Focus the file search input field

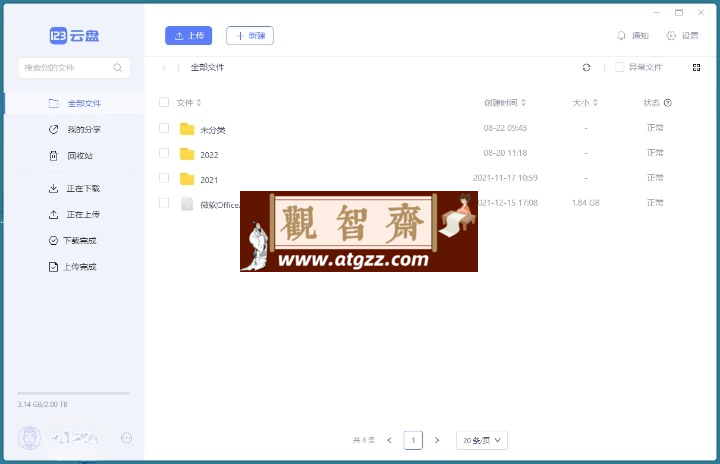[x=73, y=68]
